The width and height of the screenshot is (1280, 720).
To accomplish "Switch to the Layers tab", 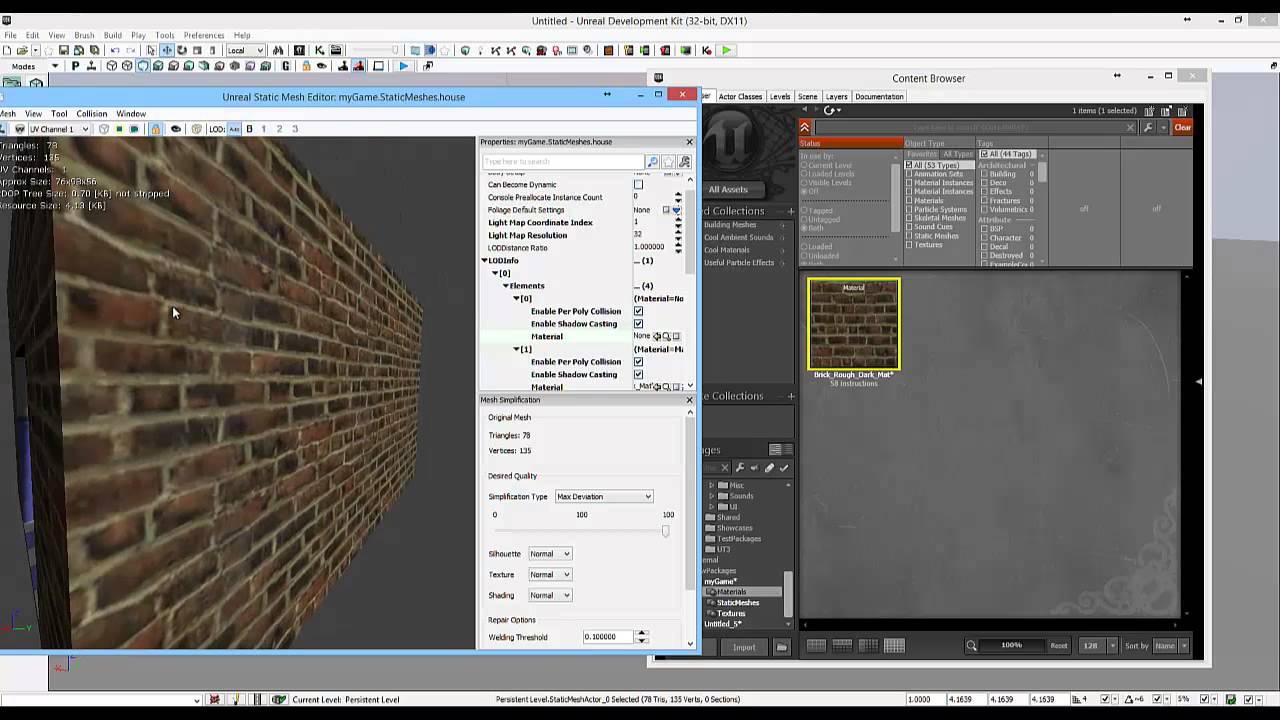I will click(x=836, y=97).
